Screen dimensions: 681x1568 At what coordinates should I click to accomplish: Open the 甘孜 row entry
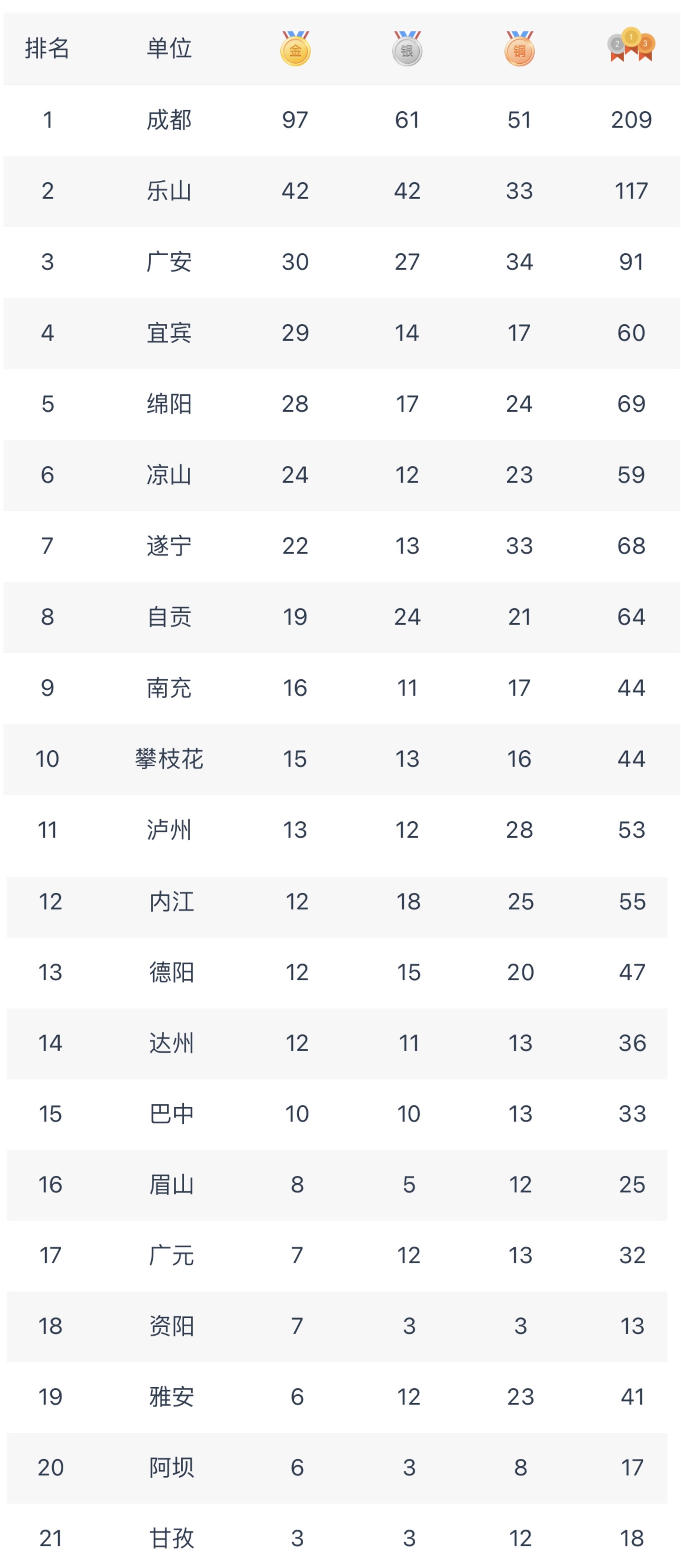click(x=171, y=1538)
